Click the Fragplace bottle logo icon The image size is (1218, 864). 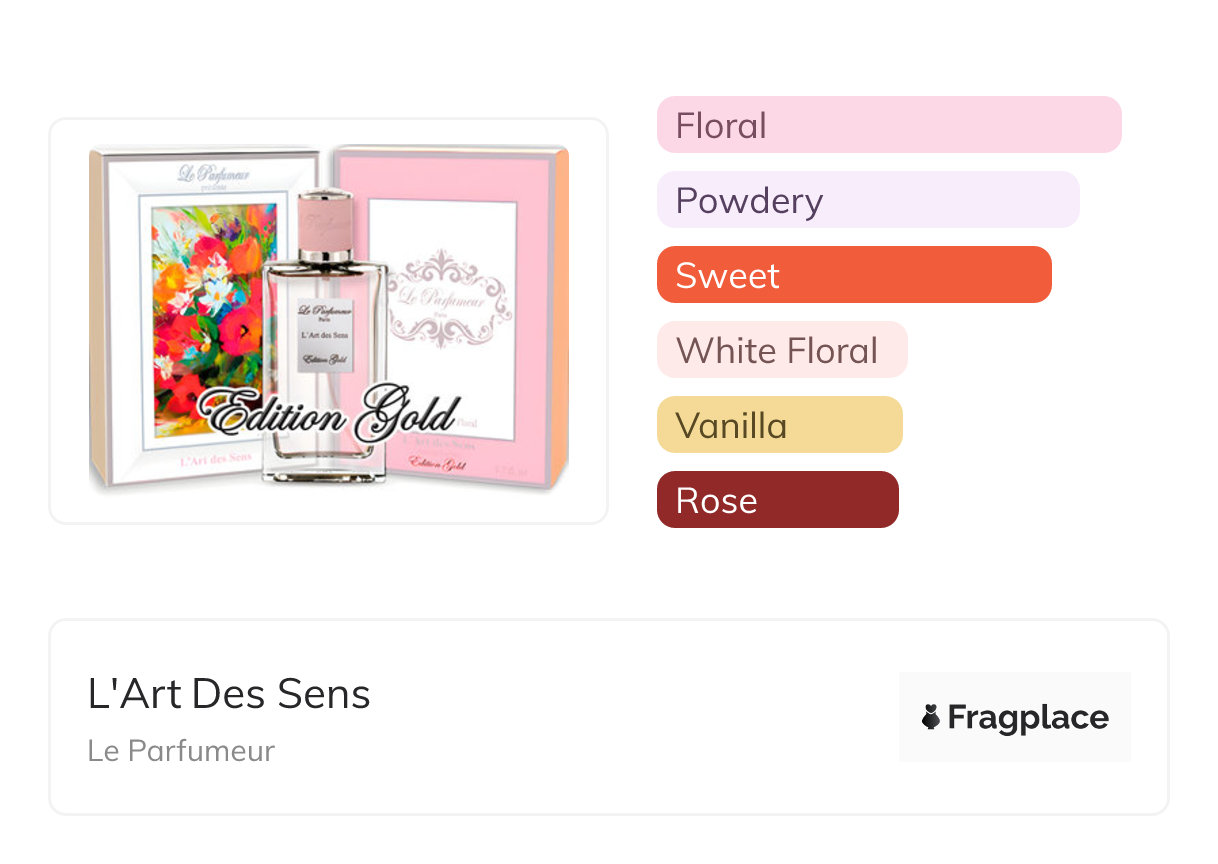pos(931,717)
